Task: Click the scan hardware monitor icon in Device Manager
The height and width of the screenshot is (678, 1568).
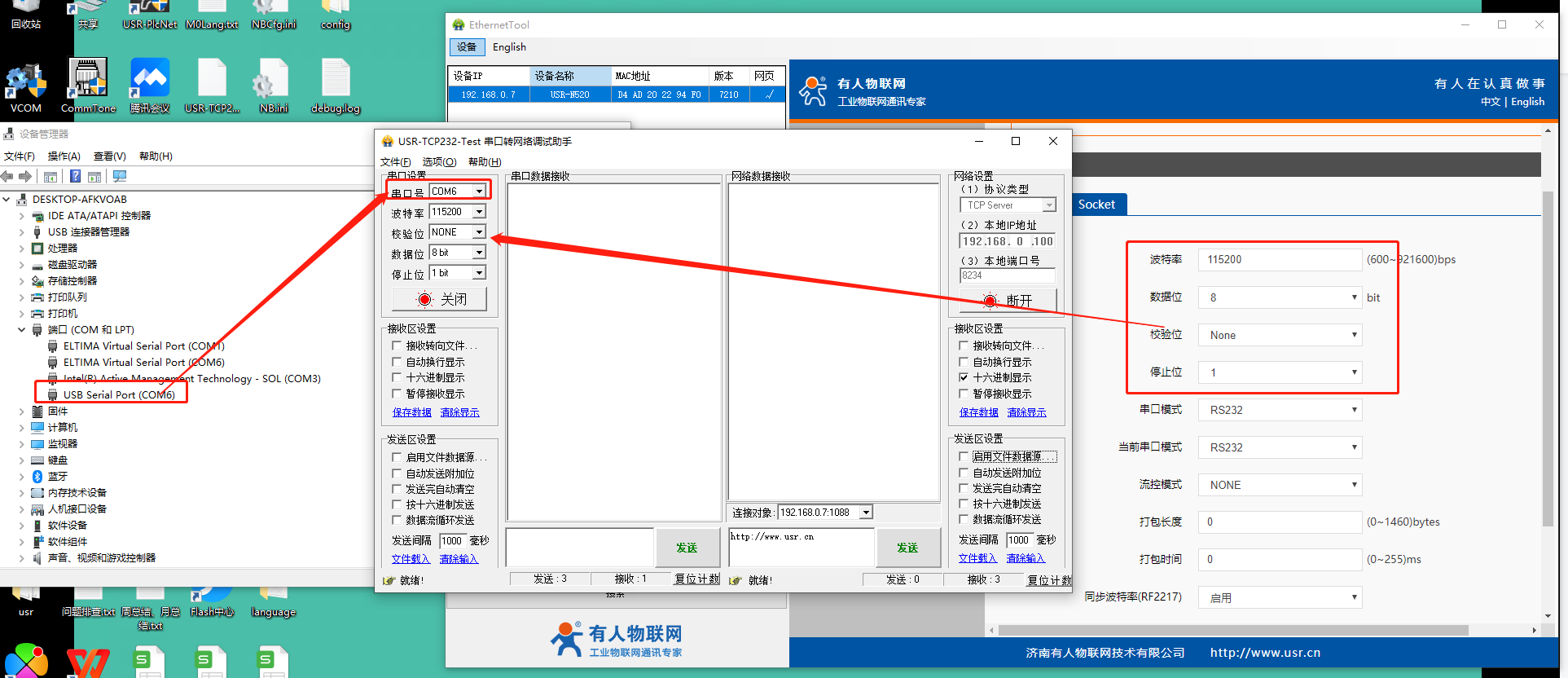Action: click(120, 177)
